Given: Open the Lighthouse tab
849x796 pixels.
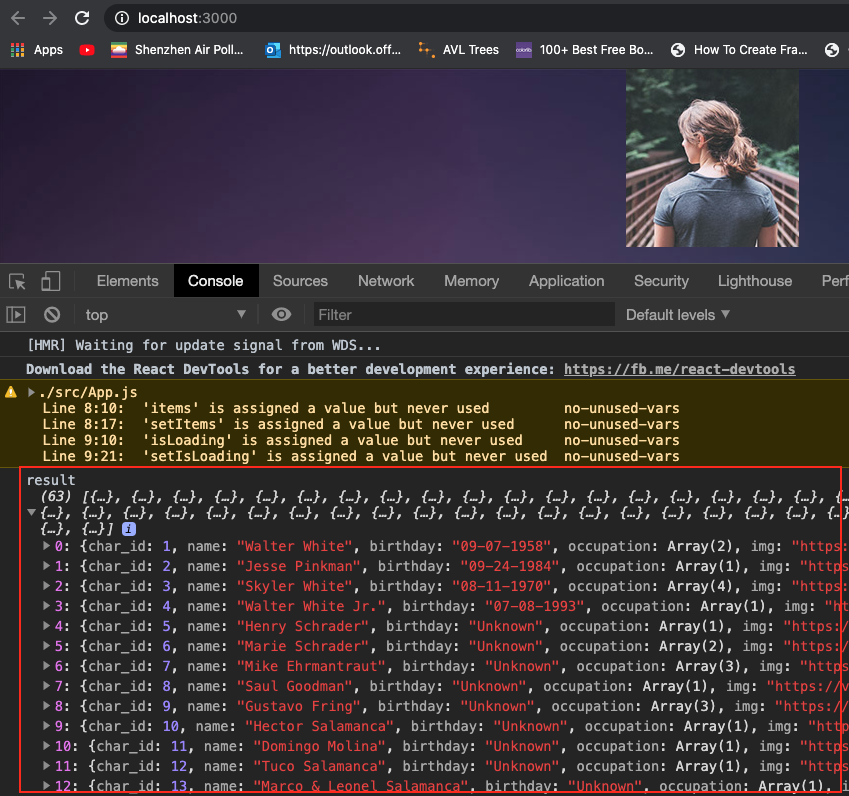Looking at the screenshot, I should pyautogui.click(x=755, y=281).
